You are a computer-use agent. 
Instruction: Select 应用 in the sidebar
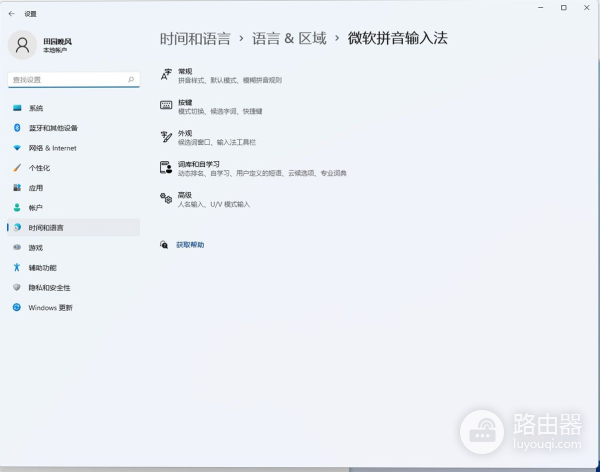coord(73,188)
